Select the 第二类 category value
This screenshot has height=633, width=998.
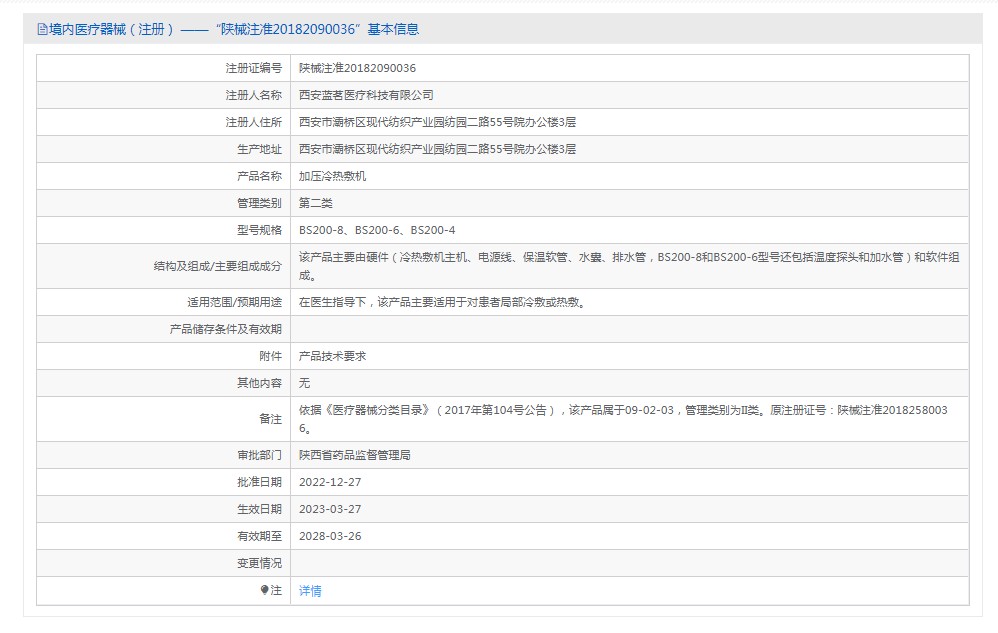point(316,203)
